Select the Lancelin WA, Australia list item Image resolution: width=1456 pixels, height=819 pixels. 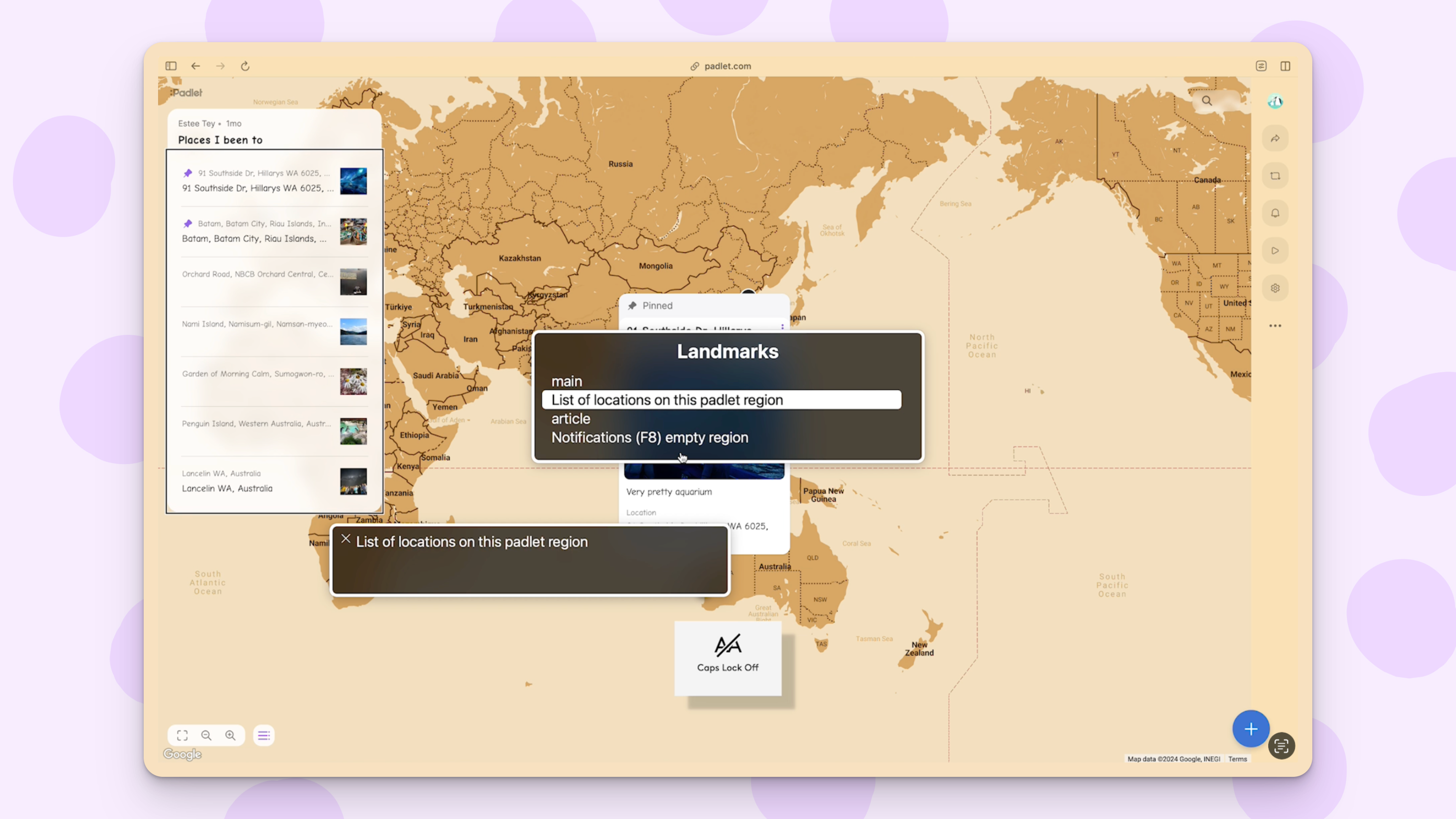pyautogui.click(x=274, y=481)
